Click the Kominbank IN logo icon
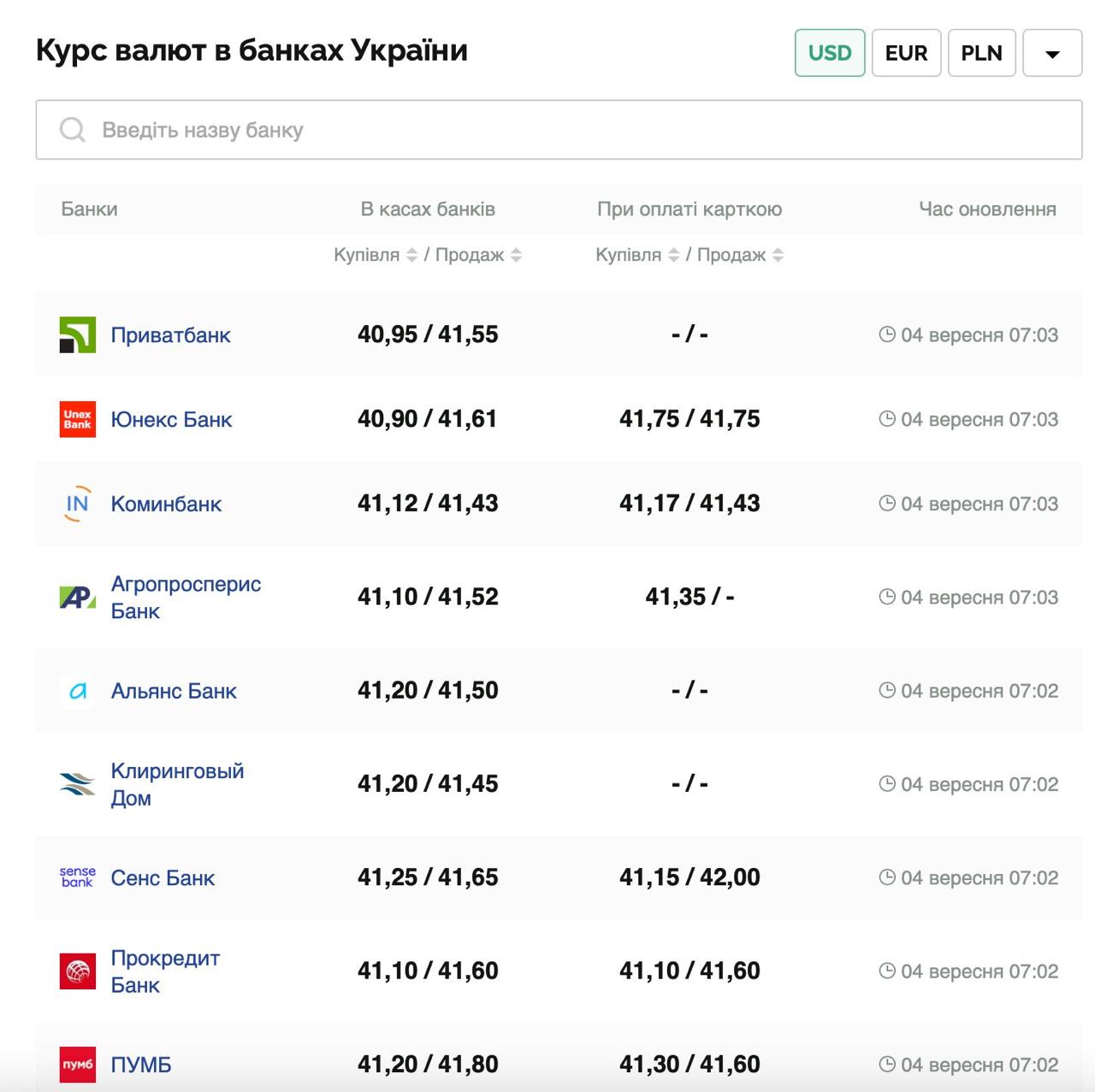This screenshot has height=1092, width=1095. [77, 504]
